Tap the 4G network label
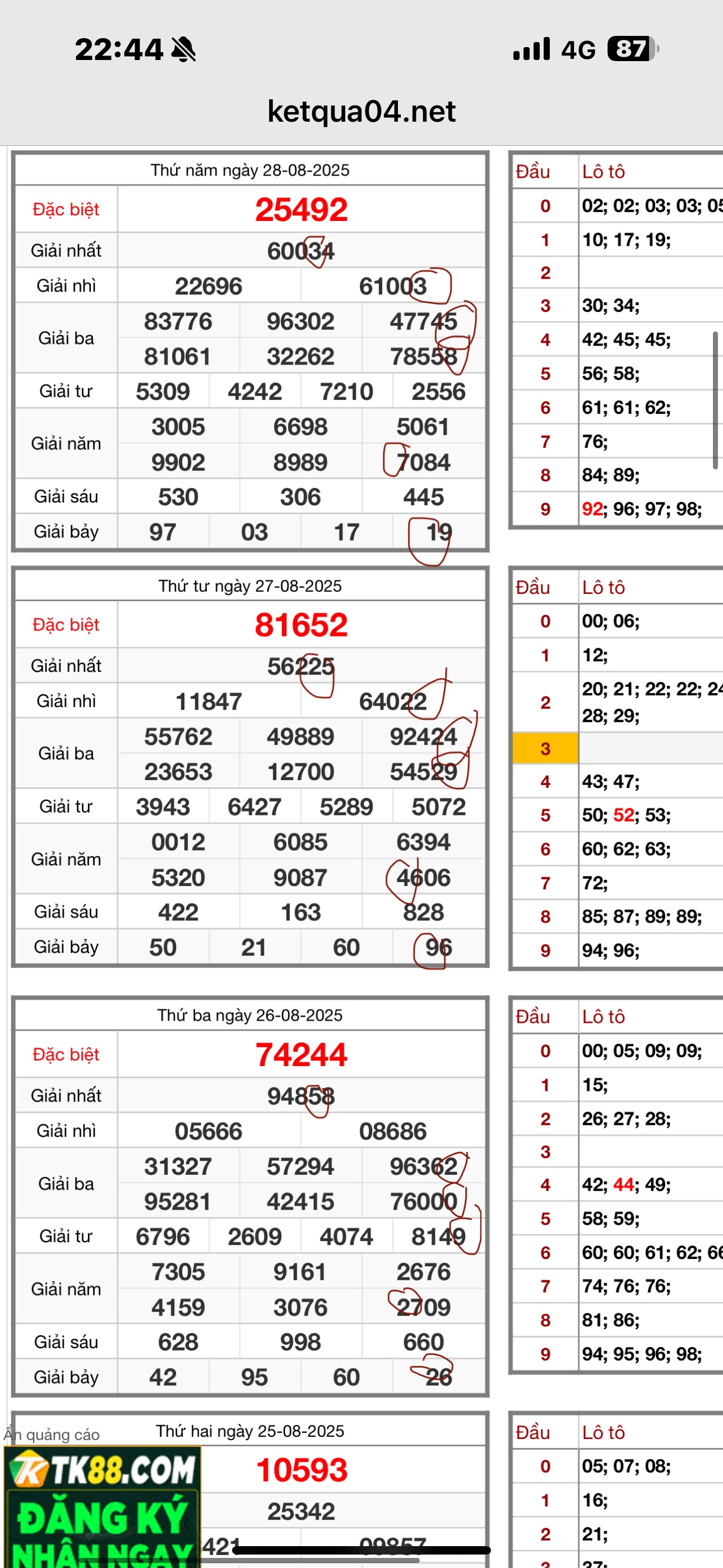The height and width of the screenshot is (1568, 723). 578,50
